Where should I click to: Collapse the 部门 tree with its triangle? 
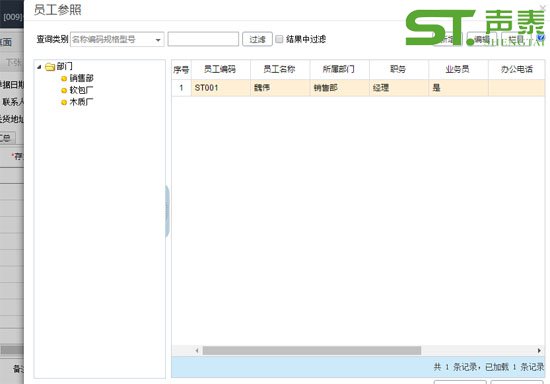click(x=39, y=67)
